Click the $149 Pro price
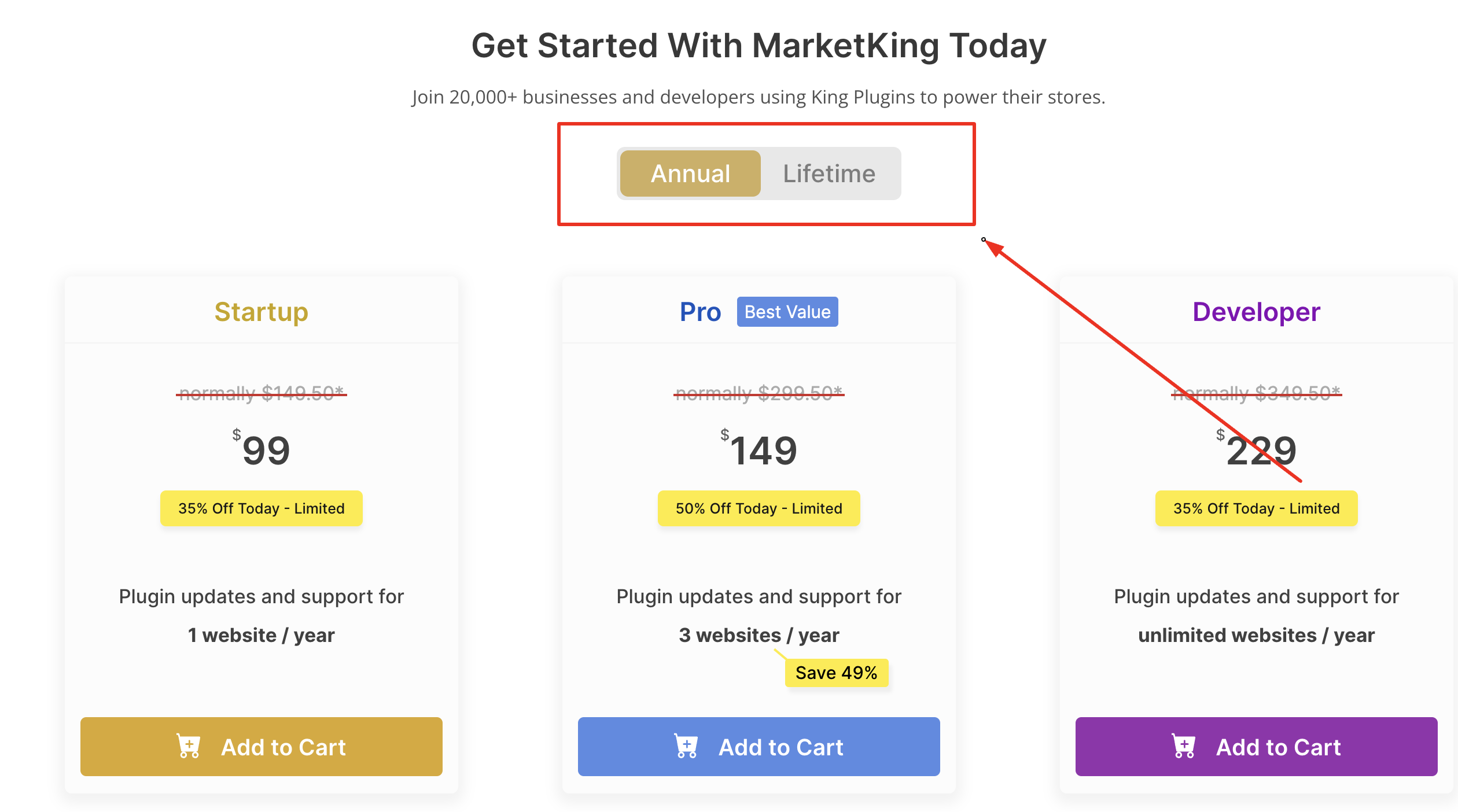The height and width of the screenshot is (812, 1458). 759,449
